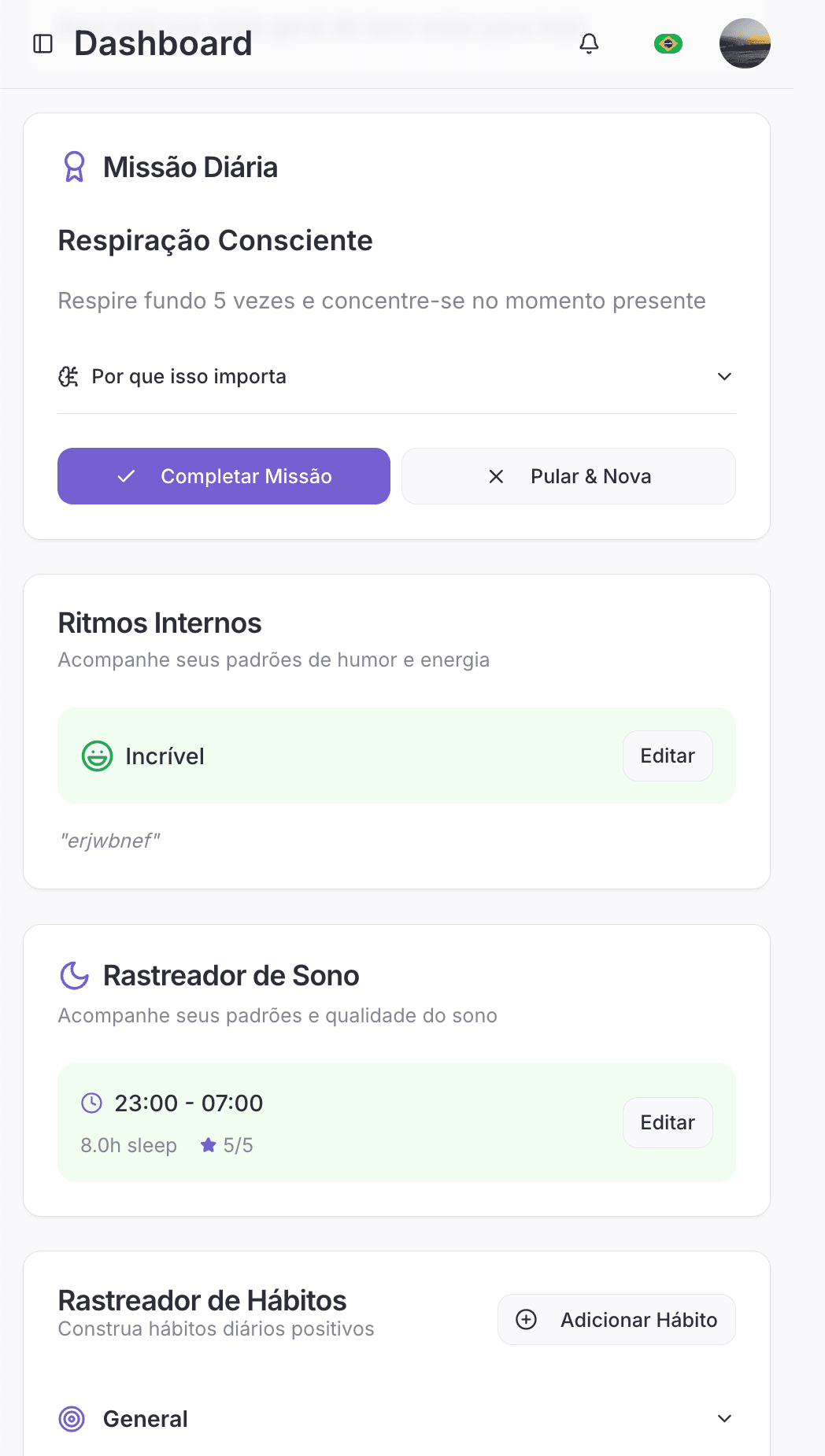Click the 5/5 star rating in sleep tracker
Screen dimensions: 825x1456
pos(228,1145)
